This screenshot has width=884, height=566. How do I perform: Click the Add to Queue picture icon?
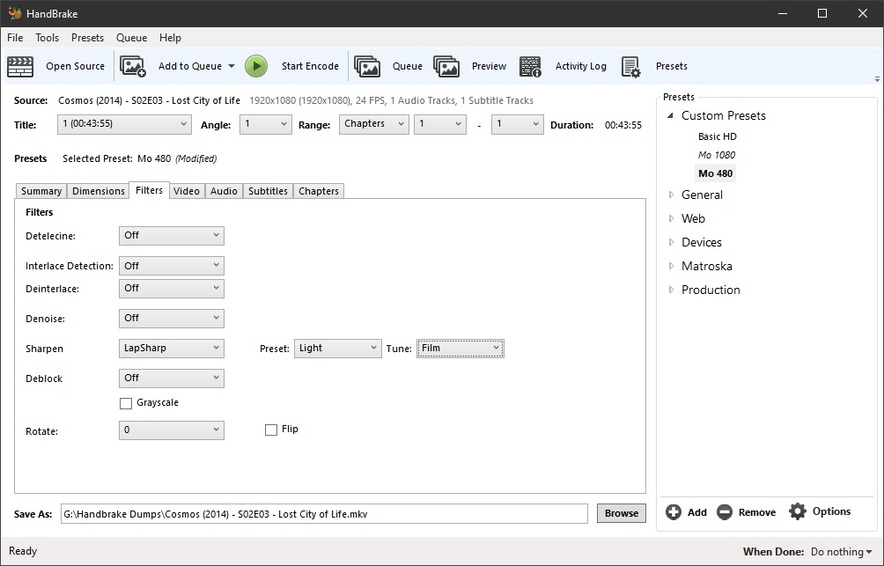(133, 67)
